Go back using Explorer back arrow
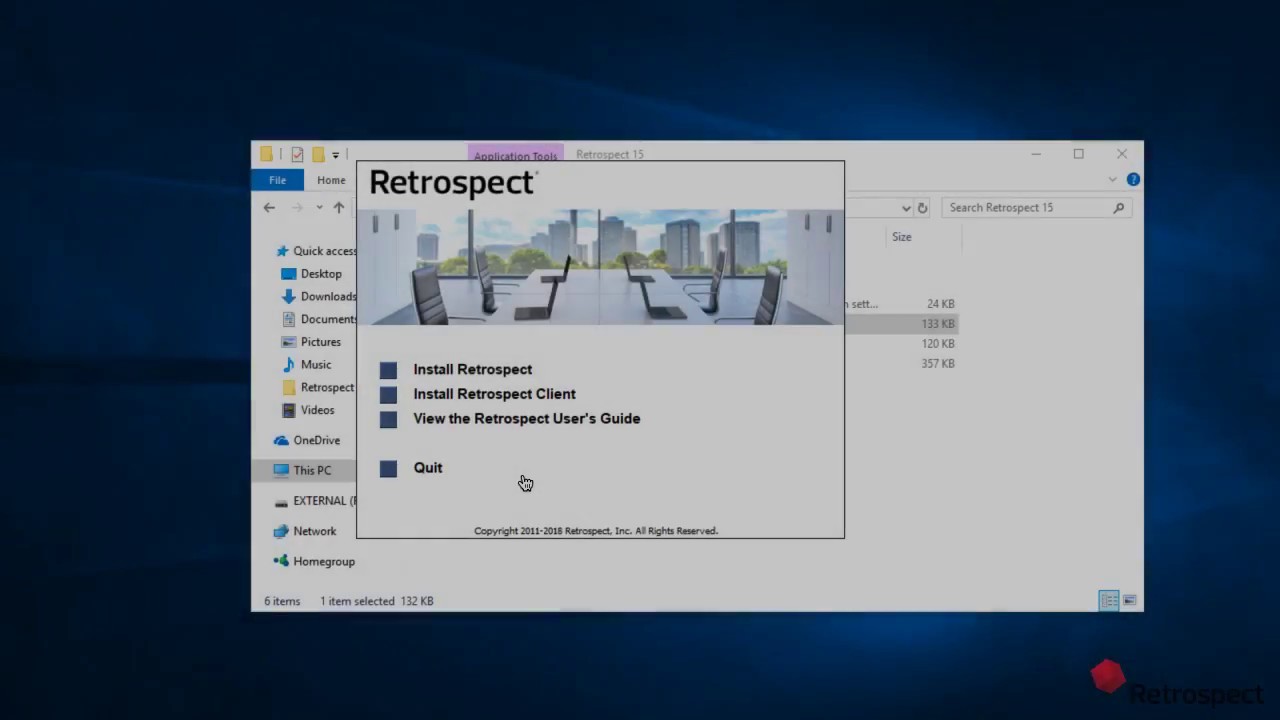Viewport: 1280px width, 720px height. point(269,207)
